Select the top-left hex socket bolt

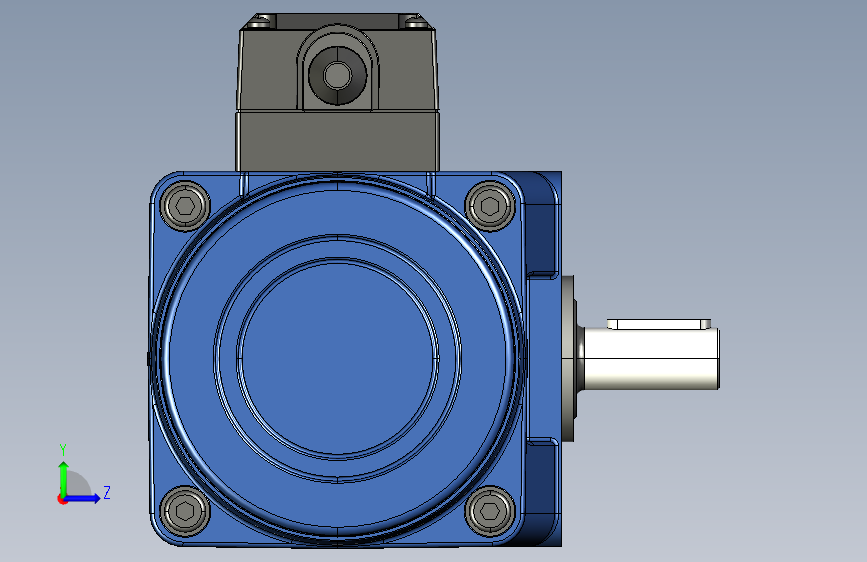185,206
